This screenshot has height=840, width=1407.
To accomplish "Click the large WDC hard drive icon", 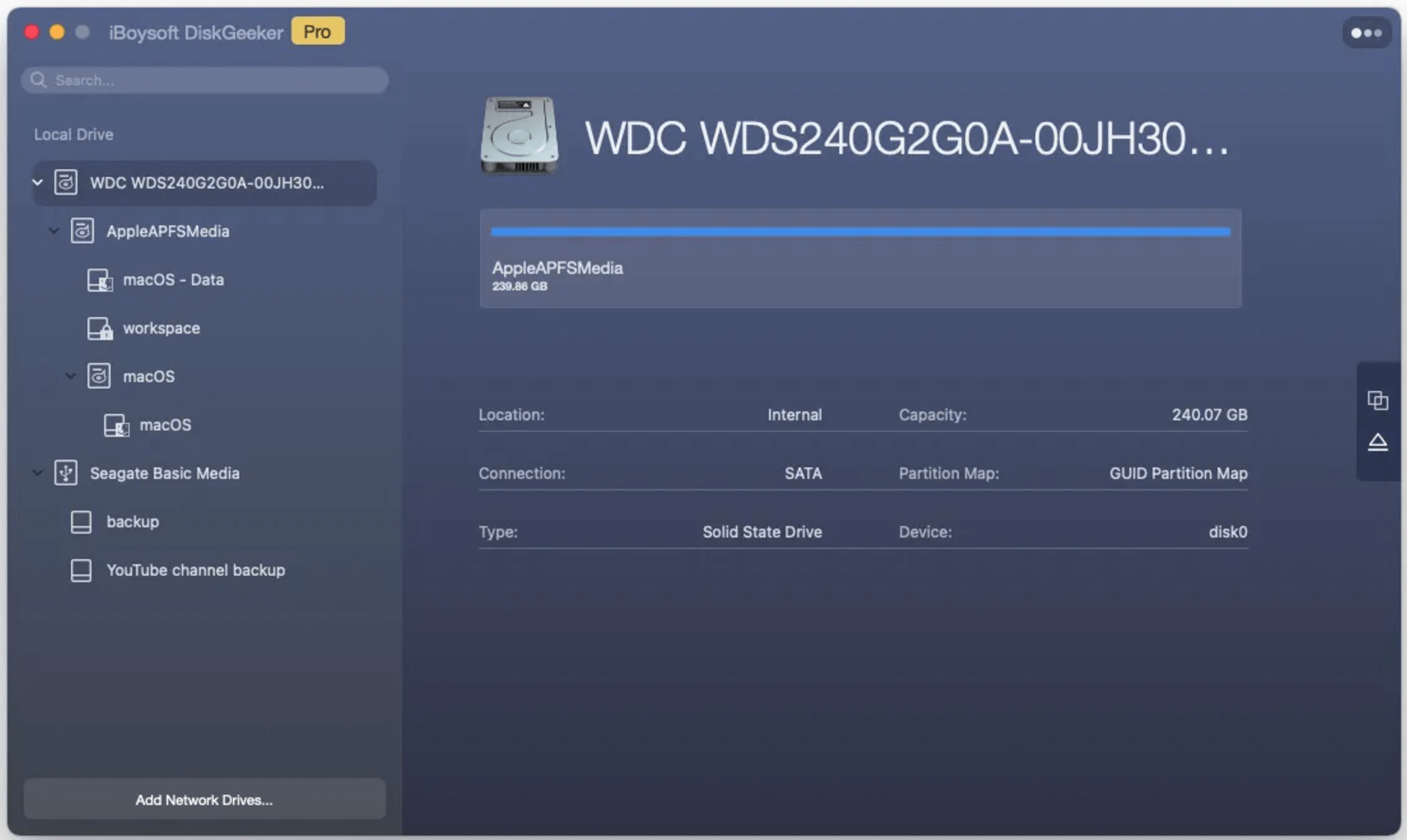I will coord(519,135).
